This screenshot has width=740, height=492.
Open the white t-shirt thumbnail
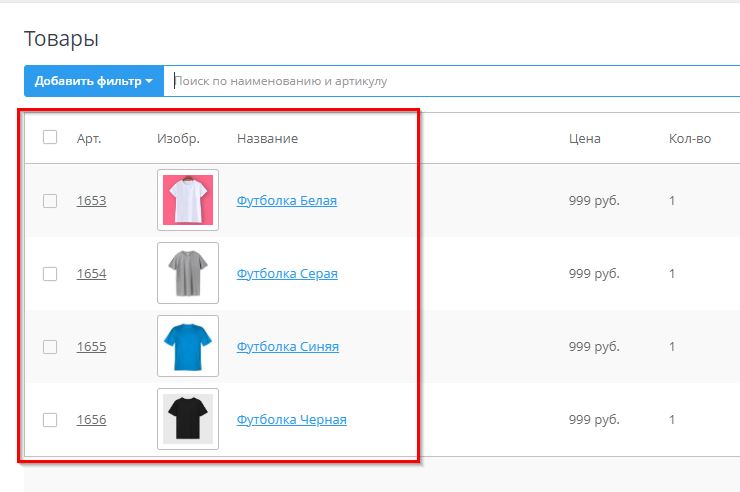[188, 200]
